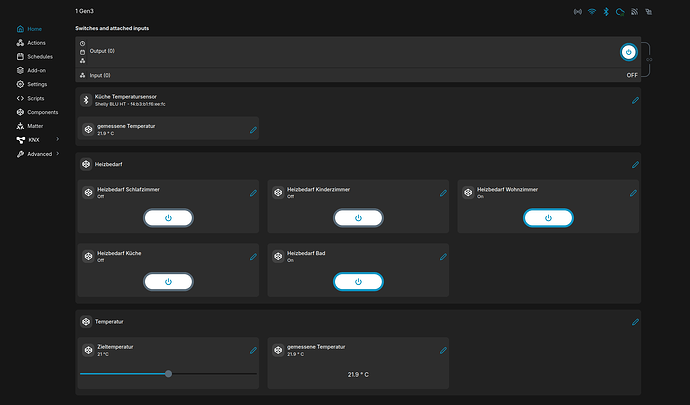The image size is (690, 405).
Task: Click the 21 °C value under Zieltemperatur
Action: [x=103, y=354]
